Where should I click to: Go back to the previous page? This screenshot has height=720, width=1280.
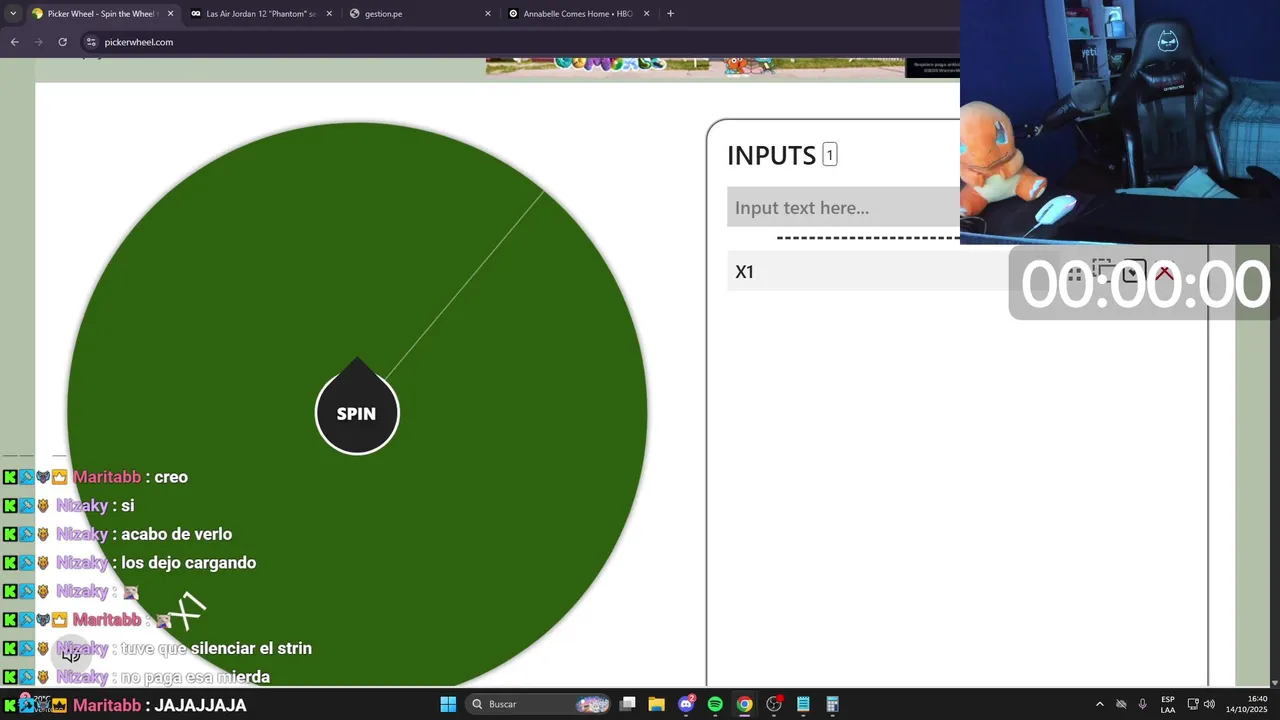point(14,42)
